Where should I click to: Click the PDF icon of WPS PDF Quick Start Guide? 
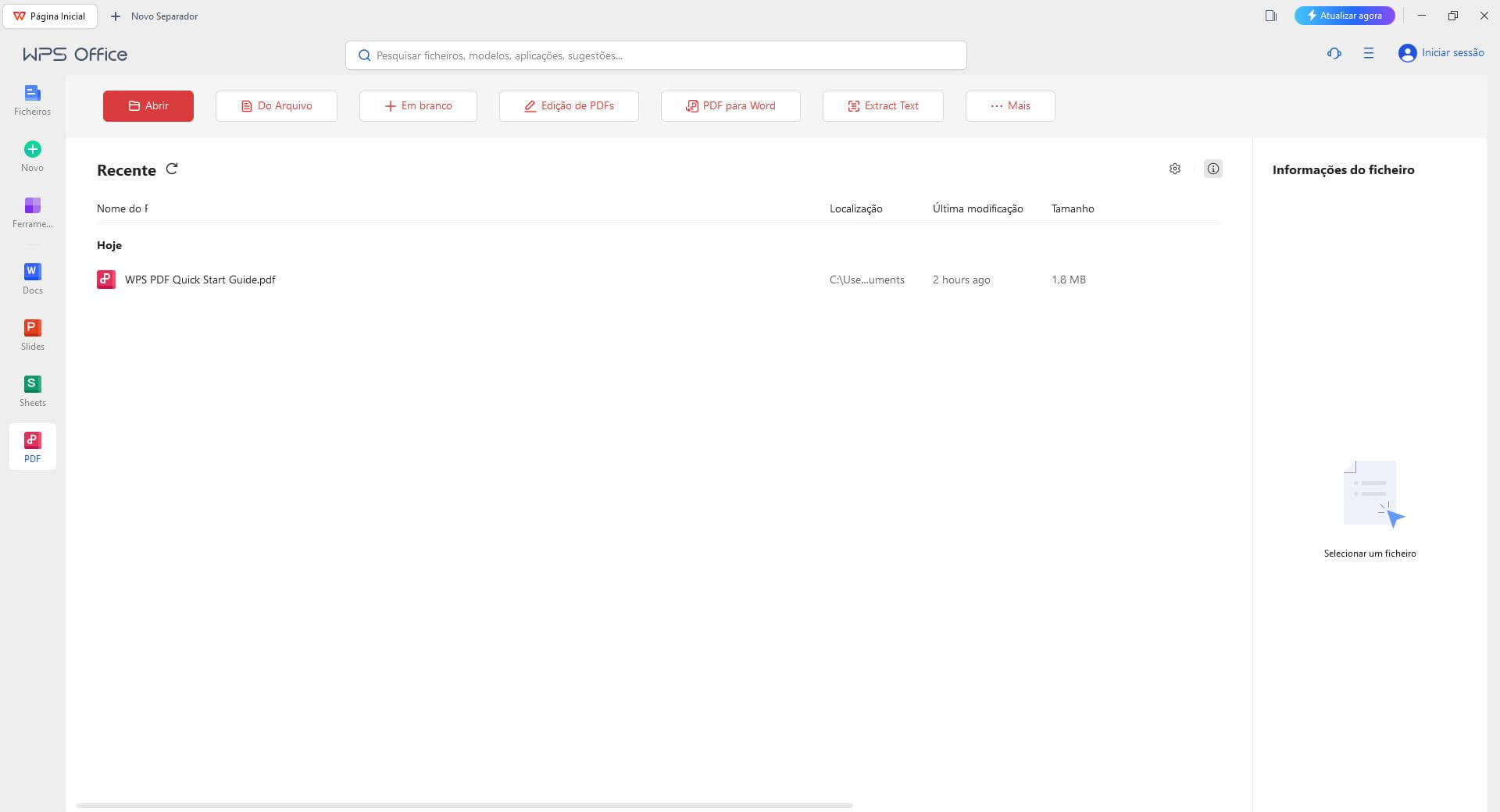tap(106, 280)
